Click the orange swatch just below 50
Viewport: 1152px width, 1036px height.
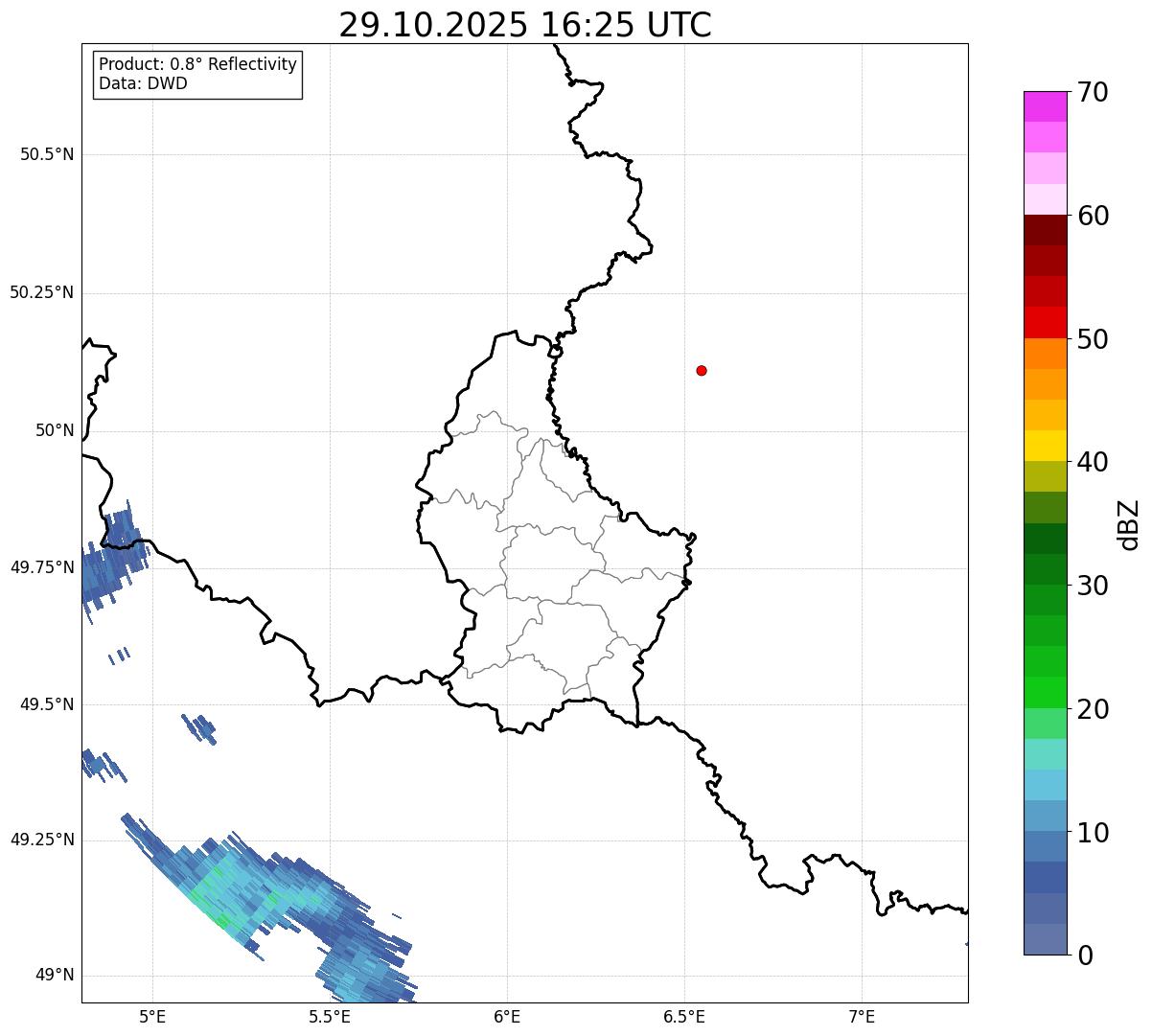(1045, 354)
